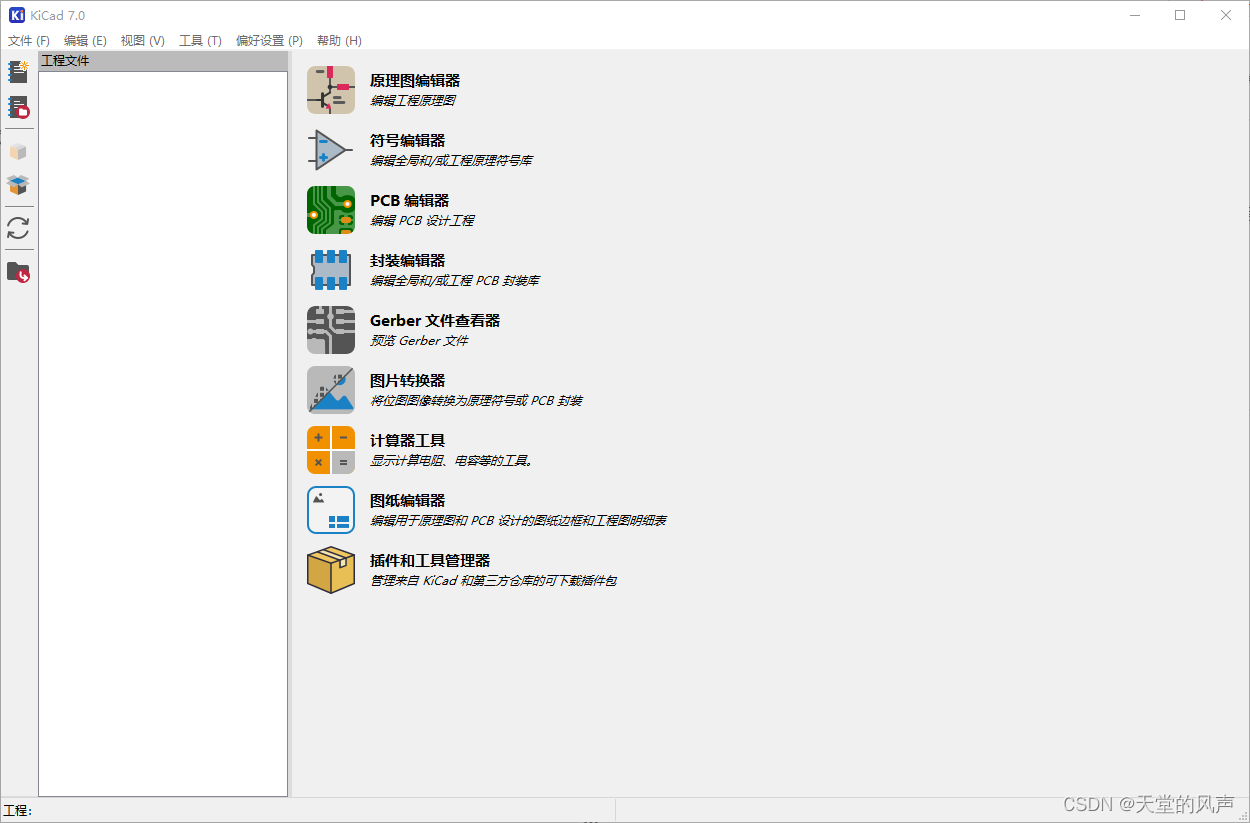The image size is (1250, 823).
Task: Open the 帮助 (H) menu
Action: click(x=339, y=41)
